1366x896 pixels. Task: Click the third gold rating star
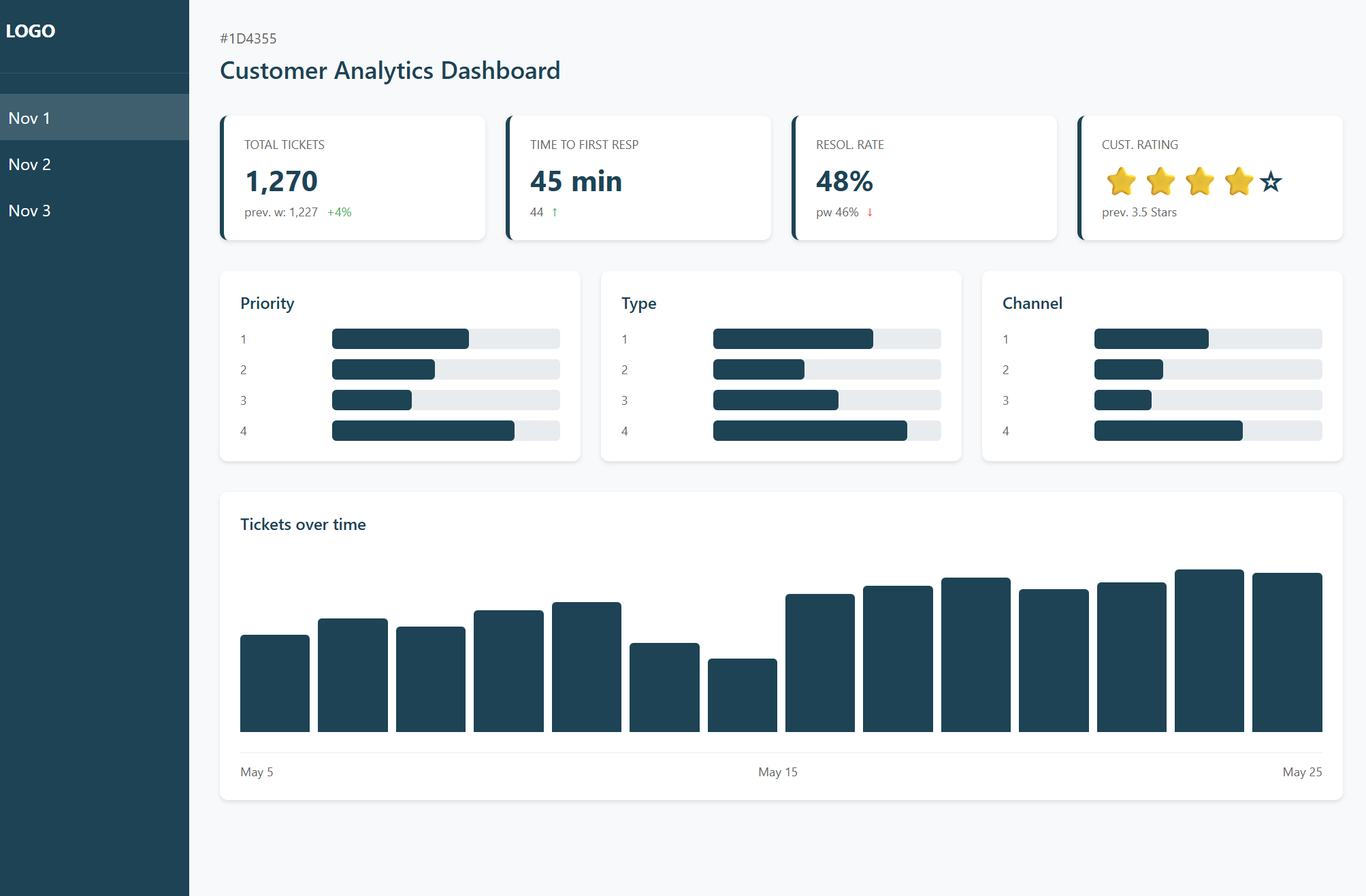pos(1199,182)
